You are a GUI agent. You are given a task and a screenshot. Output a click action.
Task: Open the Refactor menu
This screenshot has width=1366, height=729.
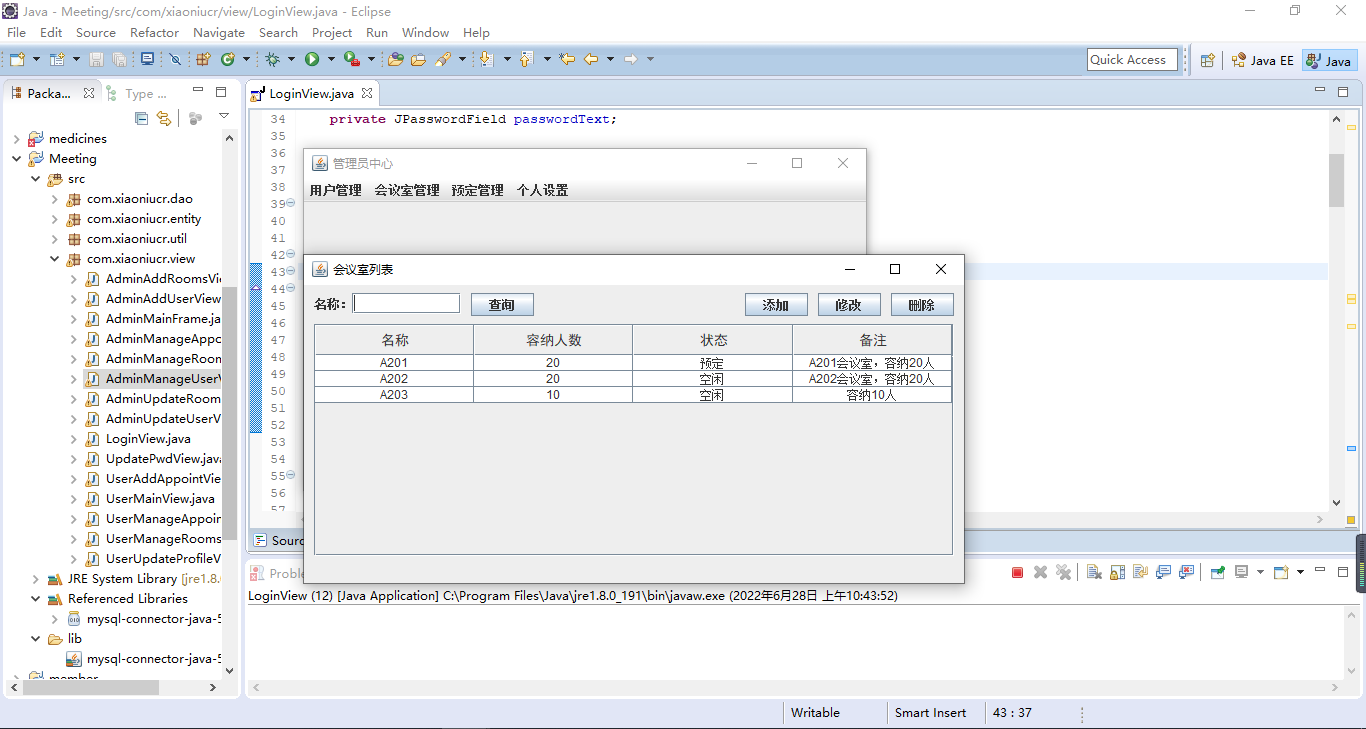pos(154,32)
